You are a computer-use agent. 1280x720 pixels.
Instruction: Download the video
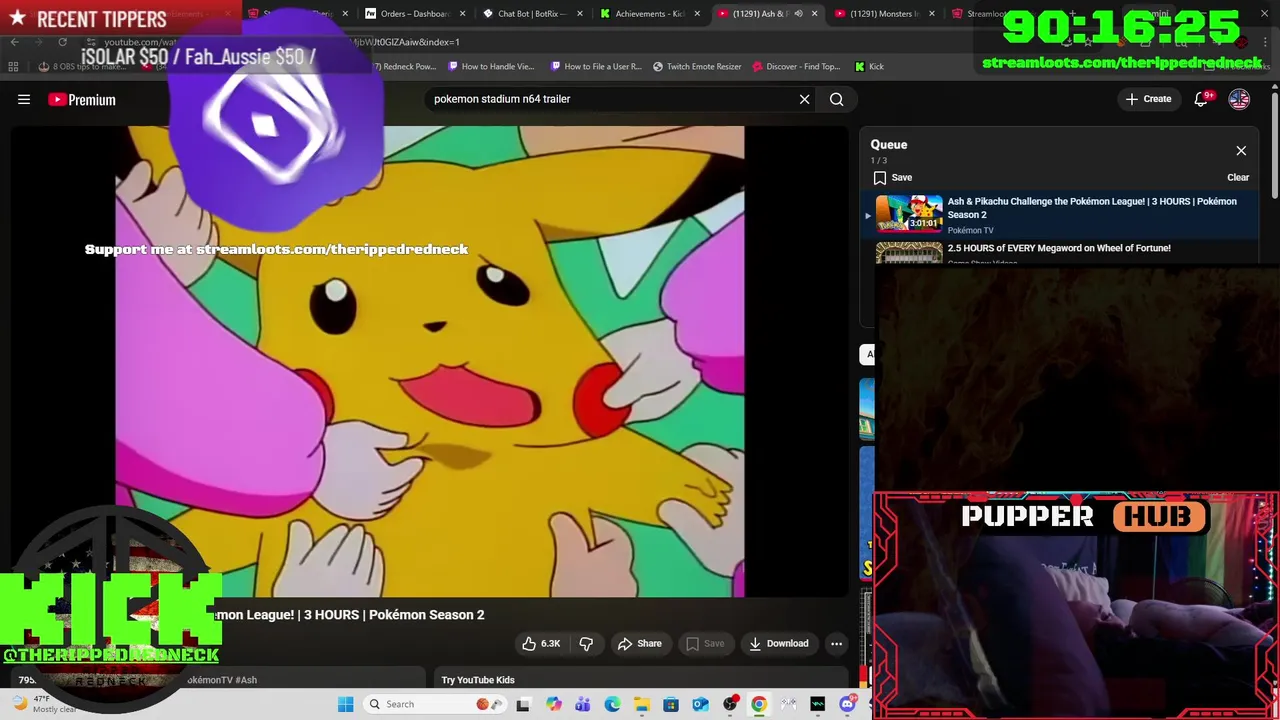pos(779,643)
